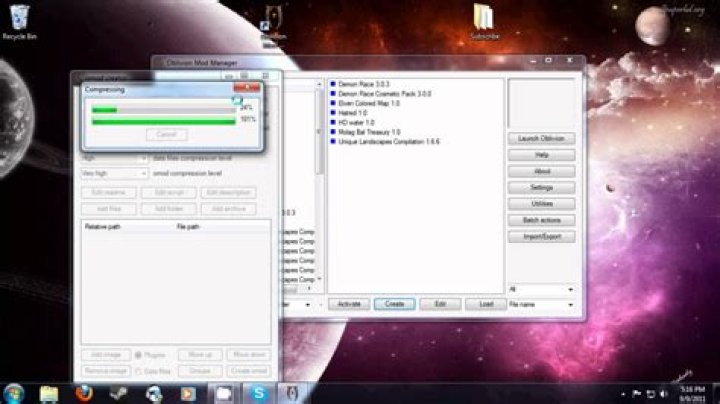Open the Recycle Bin desktop icon

[x=20, y=18]
